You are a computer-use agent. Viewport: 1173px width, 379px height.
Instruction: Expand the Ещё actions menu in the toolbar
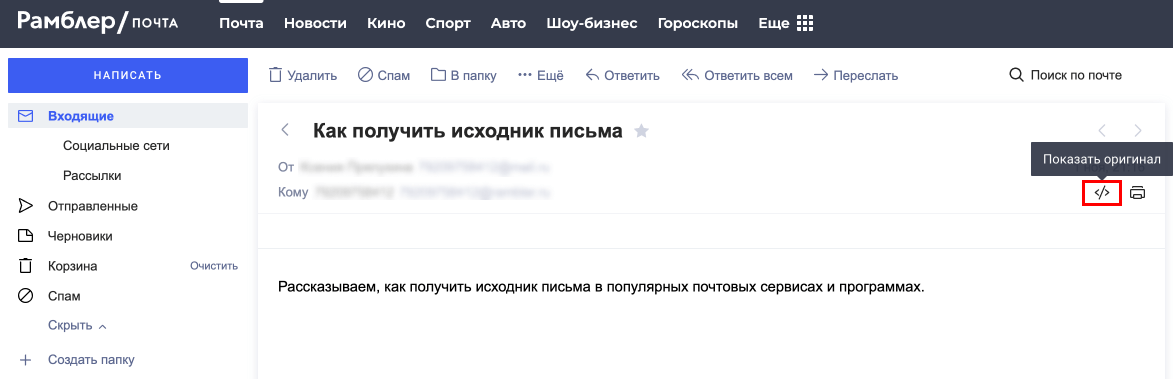540,76
